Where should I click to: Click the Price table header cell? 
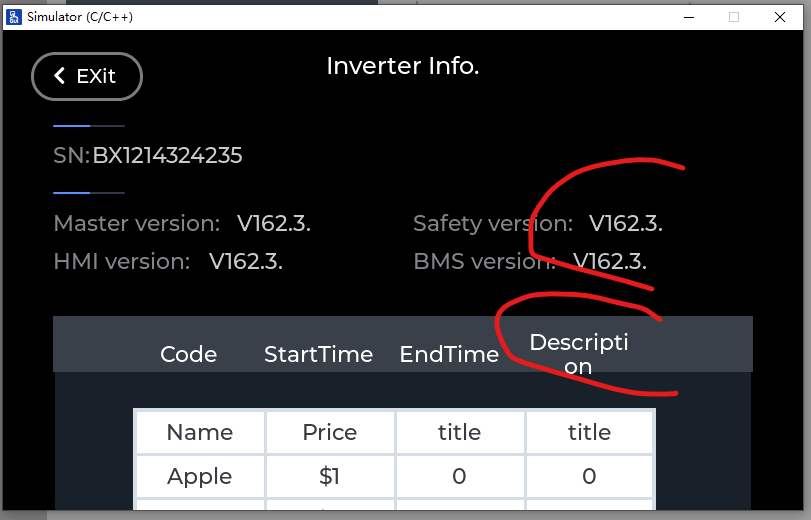(x=330, y=432)
